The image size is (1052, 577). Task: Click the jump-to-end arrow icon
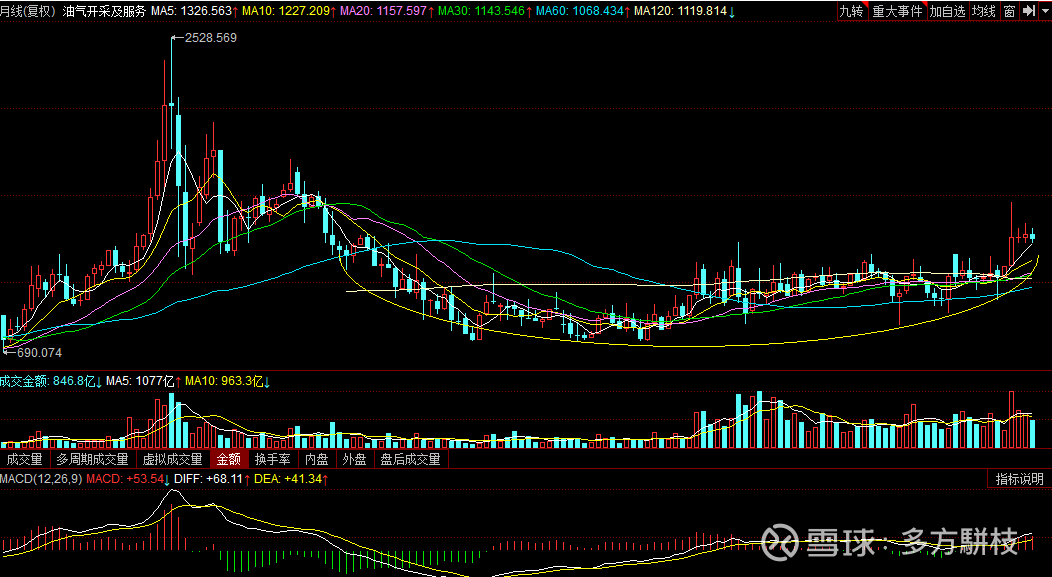pos(1029,11)
